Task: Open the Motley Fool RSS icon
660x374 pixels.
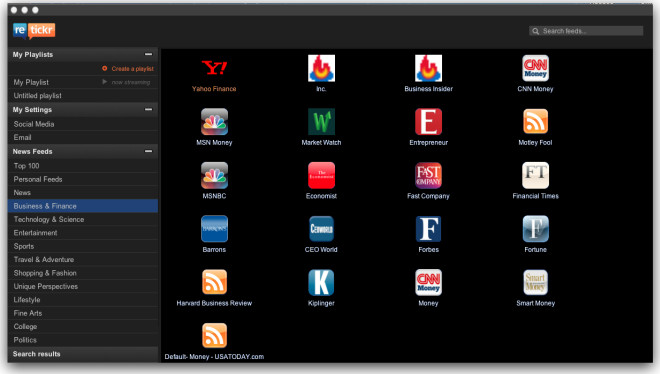Action: point(535,122)
